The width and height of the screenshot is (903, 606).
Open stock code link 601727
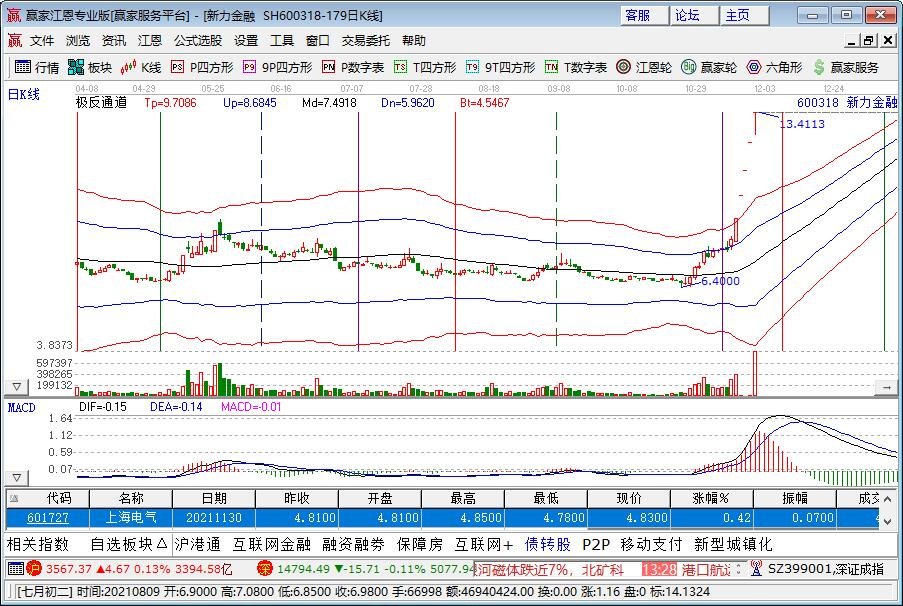(x=48, y=518)
